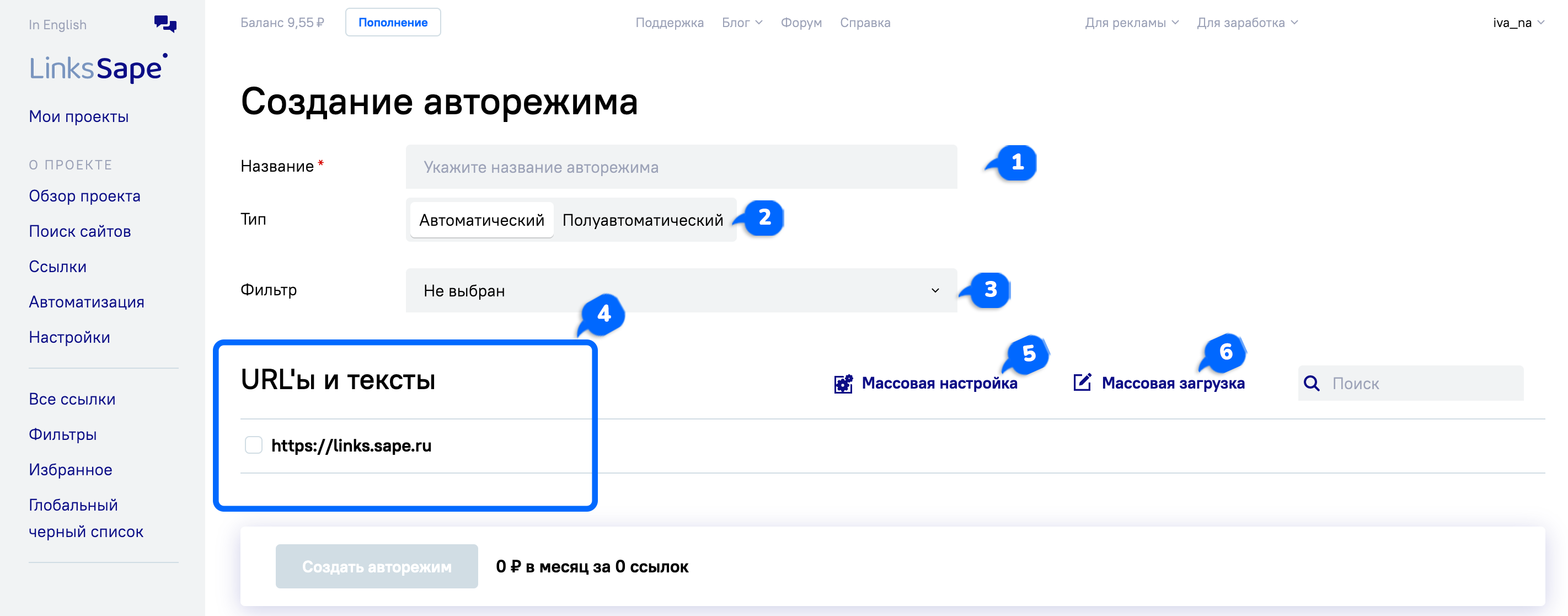Screen dimensions: 1568x616
Task: Open Избранное in sidebar
Action: (x=71, y=470)
